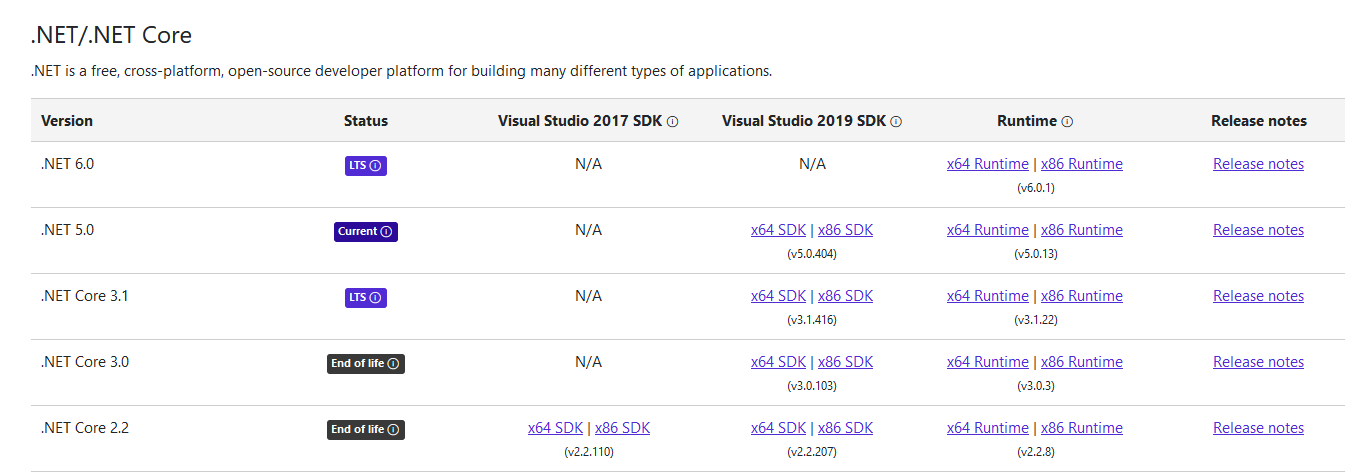Open Release notes for .NET 5.0

[x=1258, y=230]
